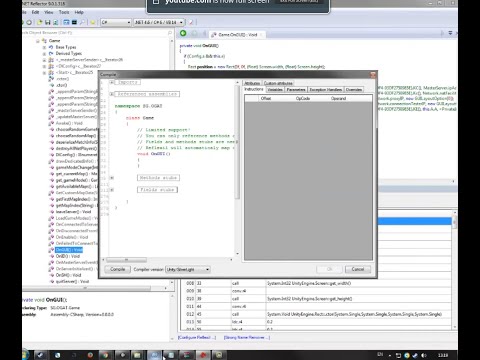Screen dimensions: 480x360
Task: Select Derived Types tree item
Action: coord(68,53)
